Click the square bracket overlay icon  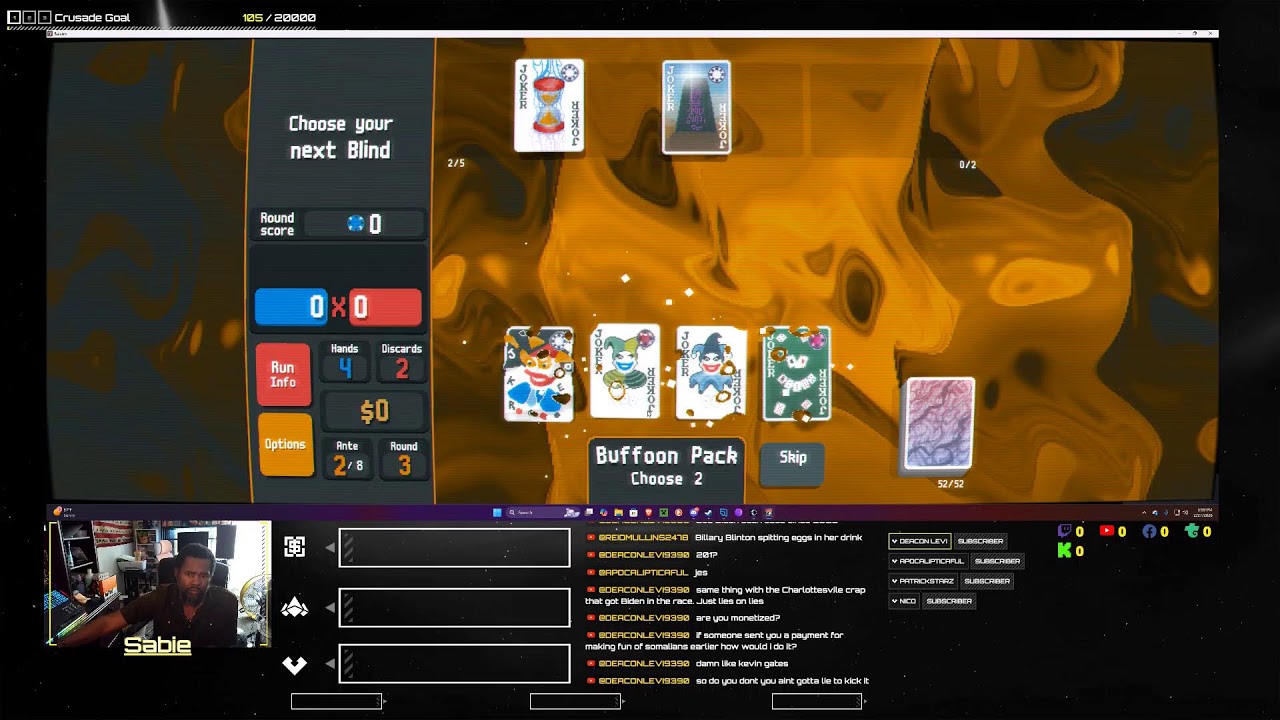point(294,547)
